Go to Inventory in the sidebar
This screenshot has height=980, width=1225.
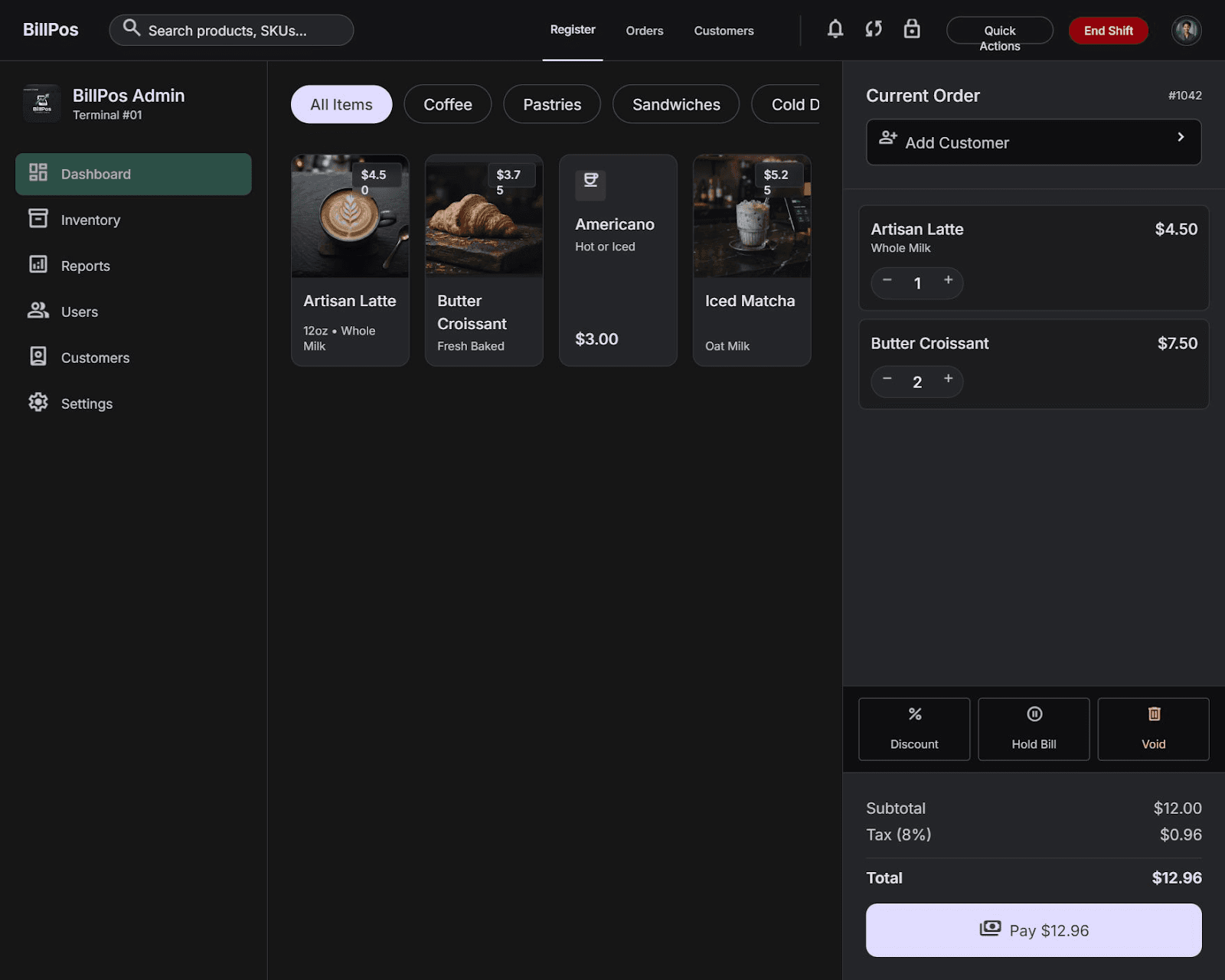click(x=133, y=220)
